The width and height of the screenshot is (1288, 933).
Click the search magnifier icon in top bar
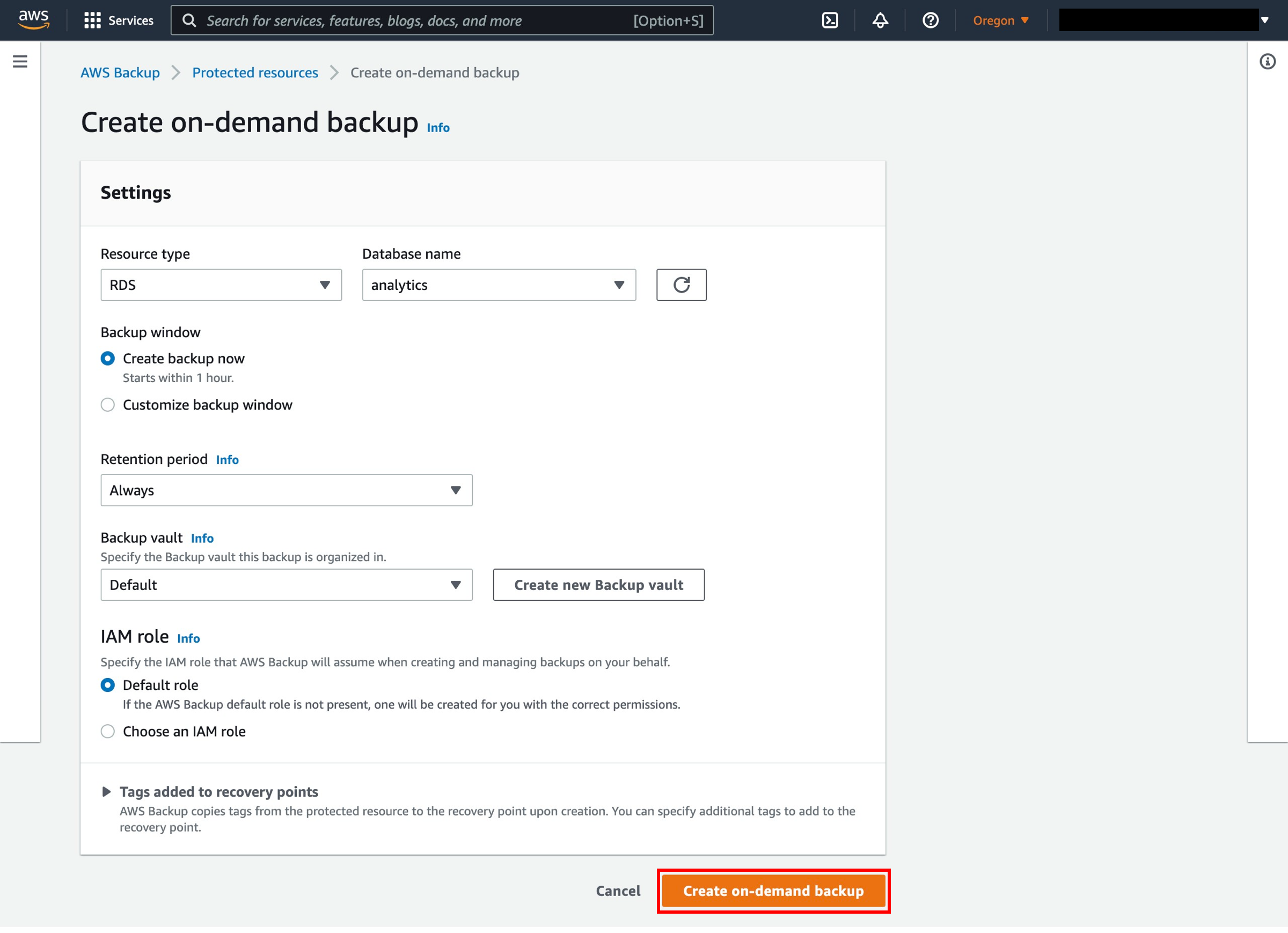[x=189, y=20]
